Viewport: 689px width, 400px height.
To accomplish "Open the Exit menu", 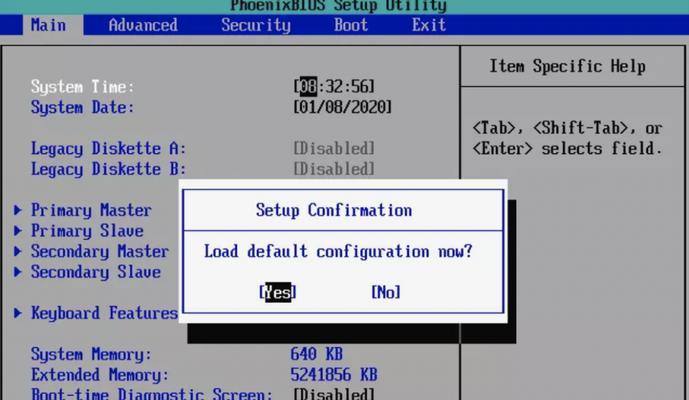I will point(429,25).
